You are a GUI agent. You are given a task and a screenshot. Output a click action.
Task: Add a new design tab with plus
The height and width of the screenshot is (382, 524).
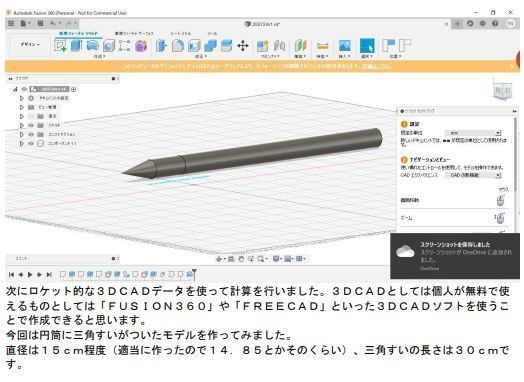[457, 24]
